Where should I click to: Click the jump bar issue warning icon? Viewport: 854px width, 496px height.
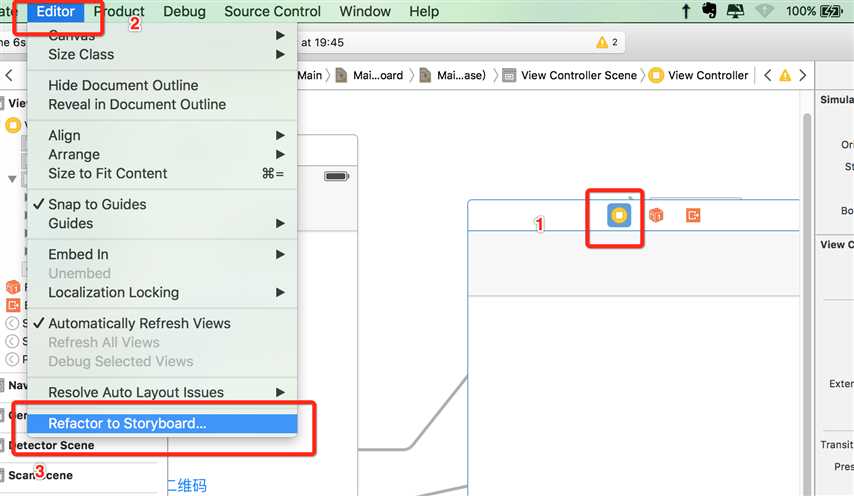[x=785, y=75]
